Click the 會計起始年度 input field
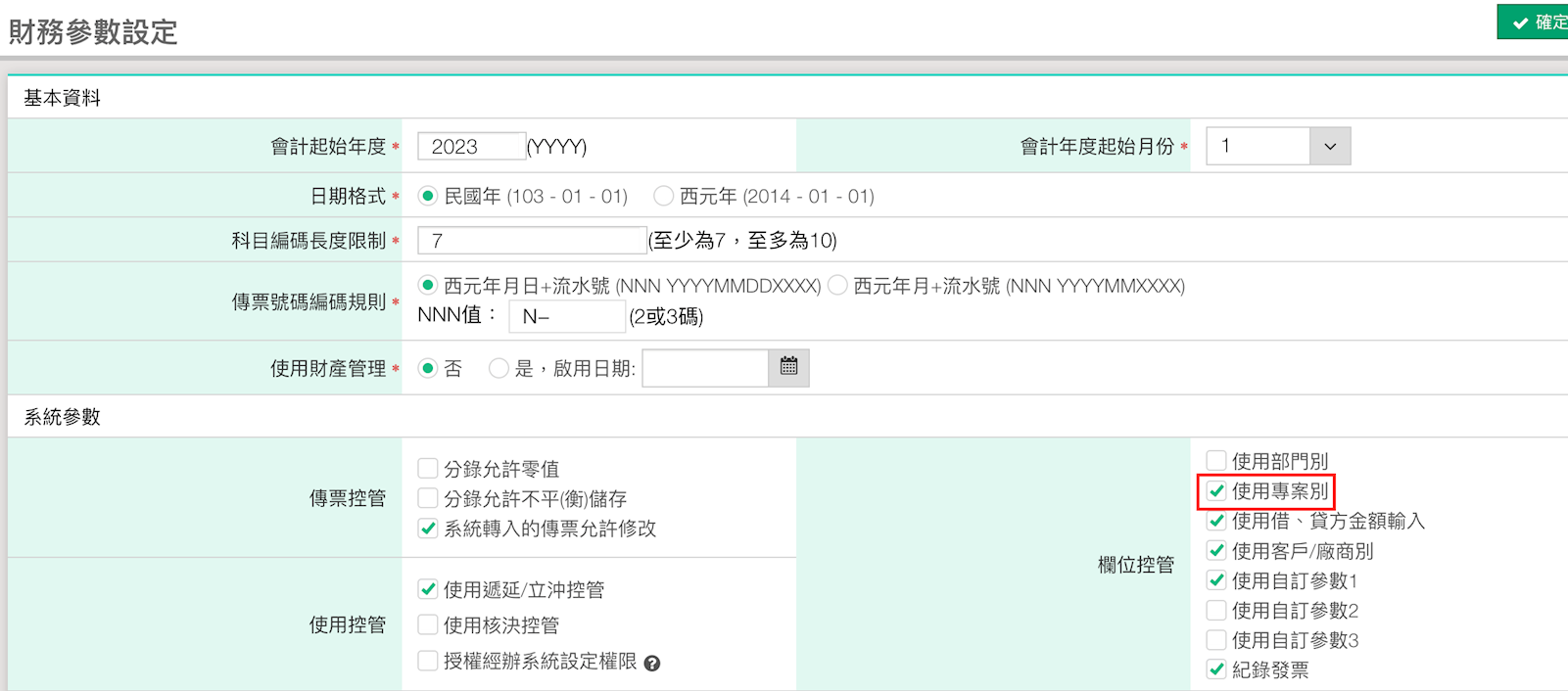1568x691 pixels. [471, 147]
